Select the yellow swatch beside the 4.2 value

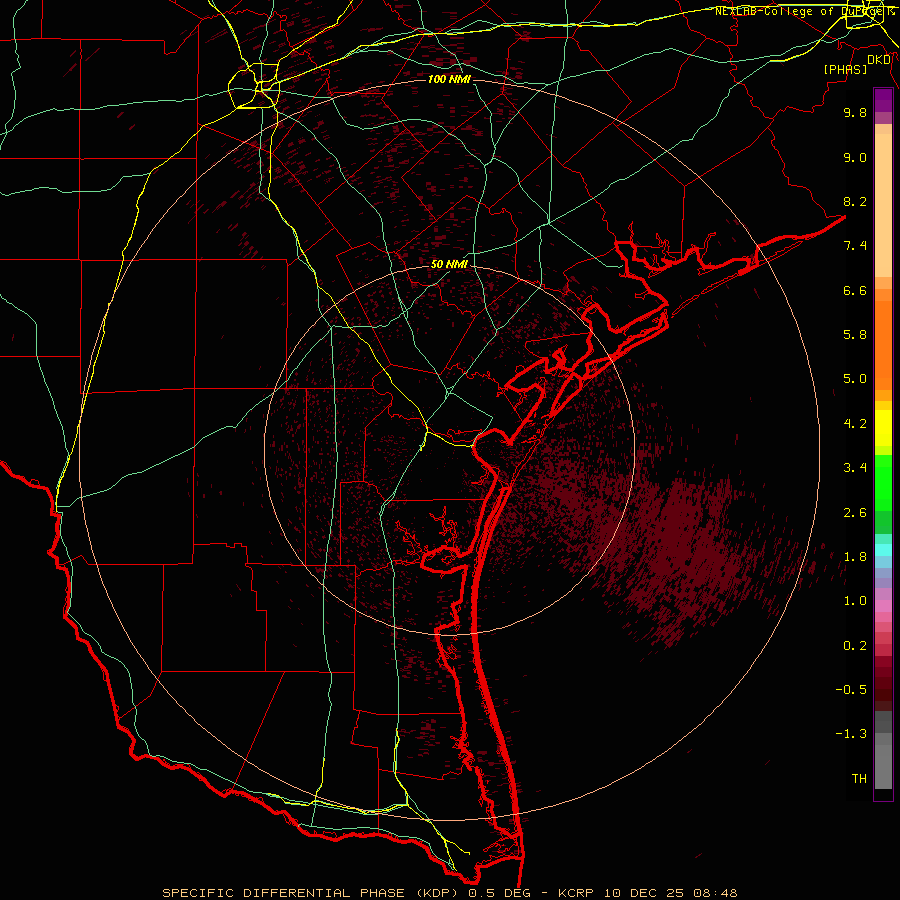[x=883, y=428]
